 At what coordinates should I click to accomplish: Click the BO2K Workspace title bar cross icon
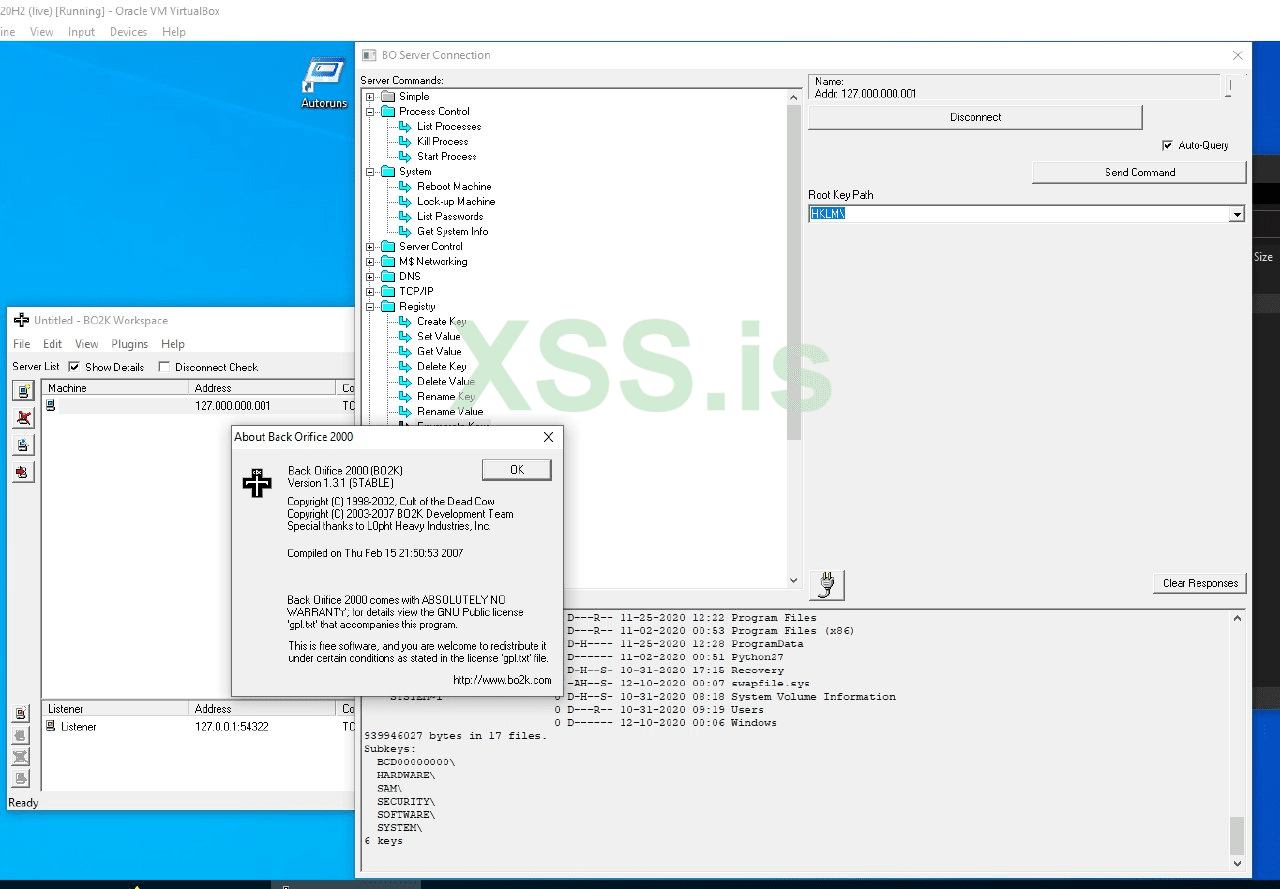21,320
